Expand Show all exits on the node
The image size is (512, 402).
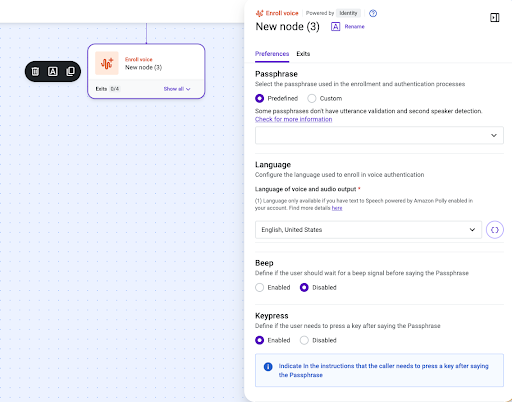177,89
